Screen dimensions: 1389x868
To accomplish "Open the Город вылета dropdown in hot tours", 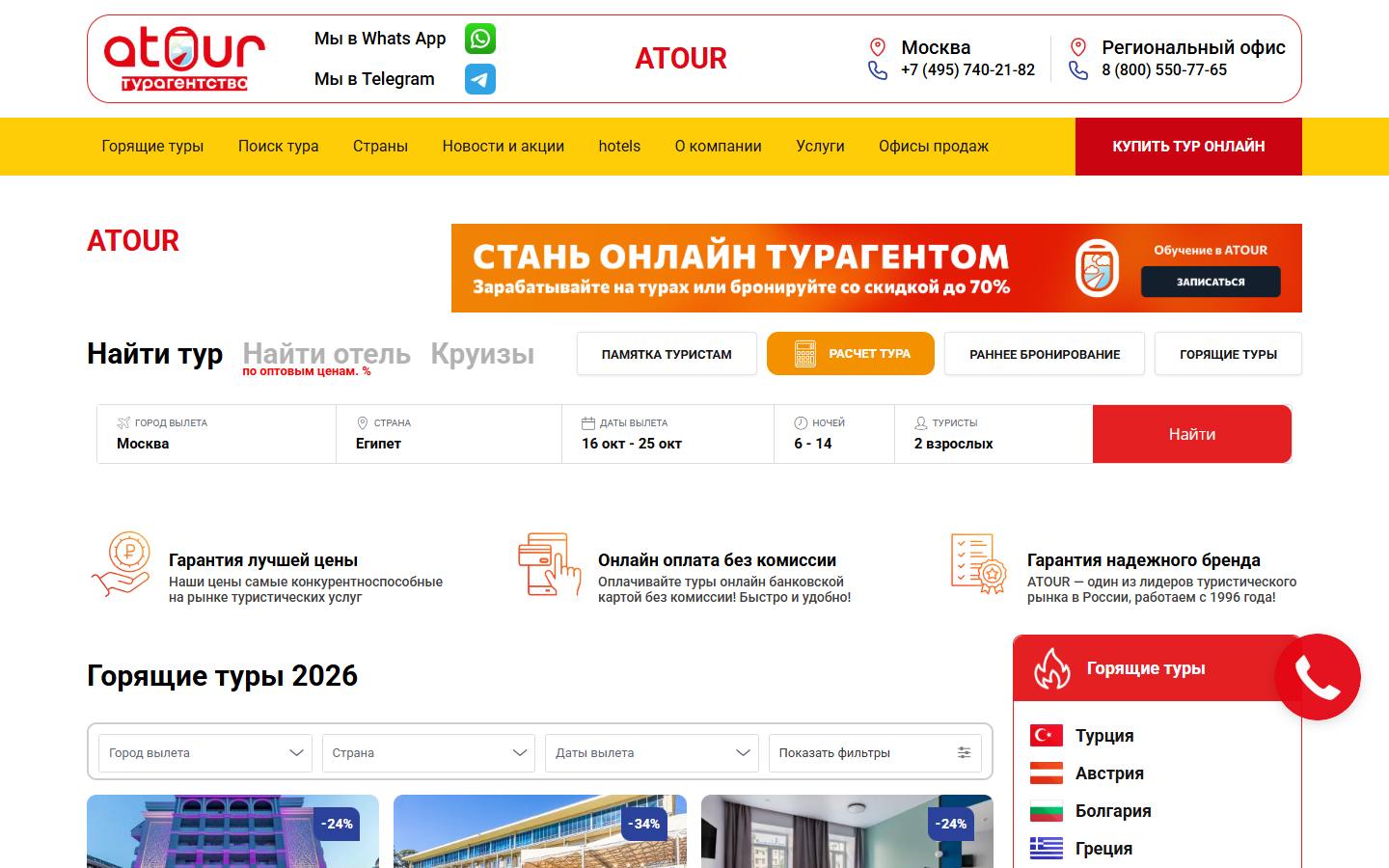I will click(205, 753).
